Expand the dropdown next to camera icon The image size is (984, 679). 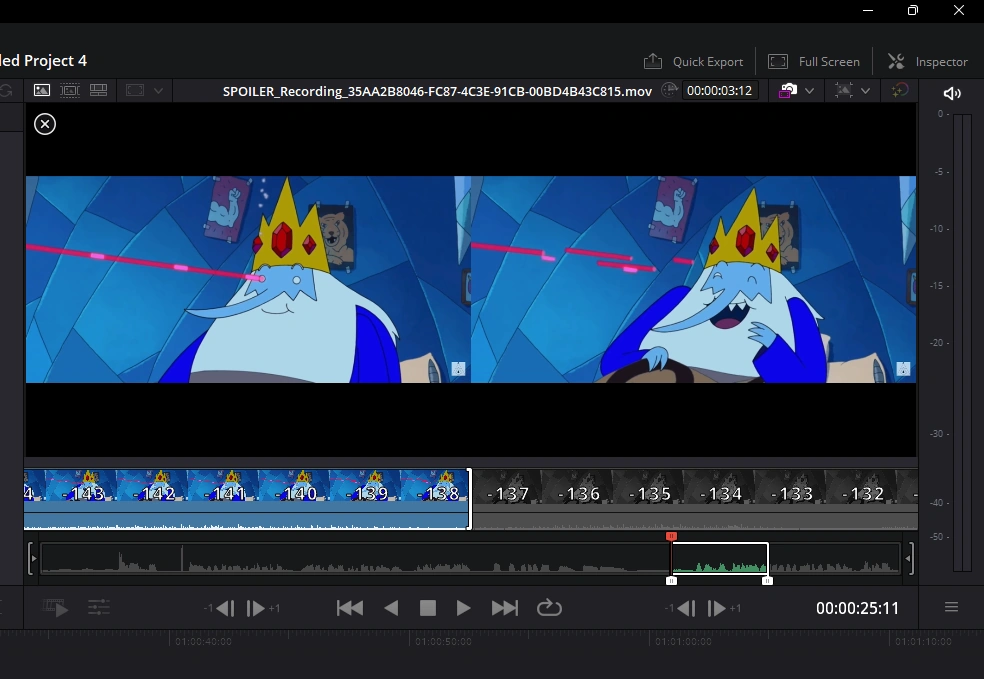point(810,91)
